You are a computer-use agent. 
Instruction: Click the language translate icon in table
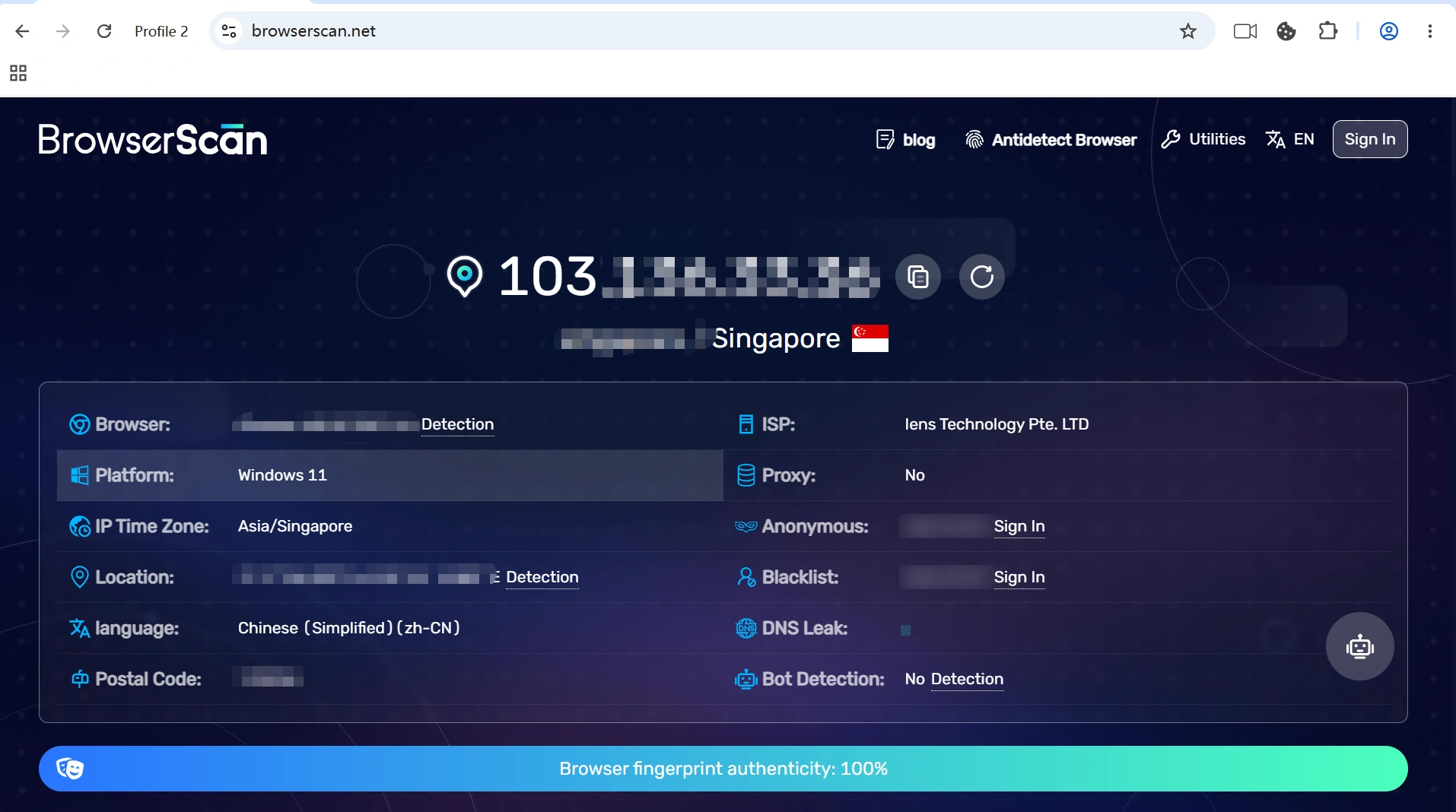pyautogui.click(x=79, y=628)
